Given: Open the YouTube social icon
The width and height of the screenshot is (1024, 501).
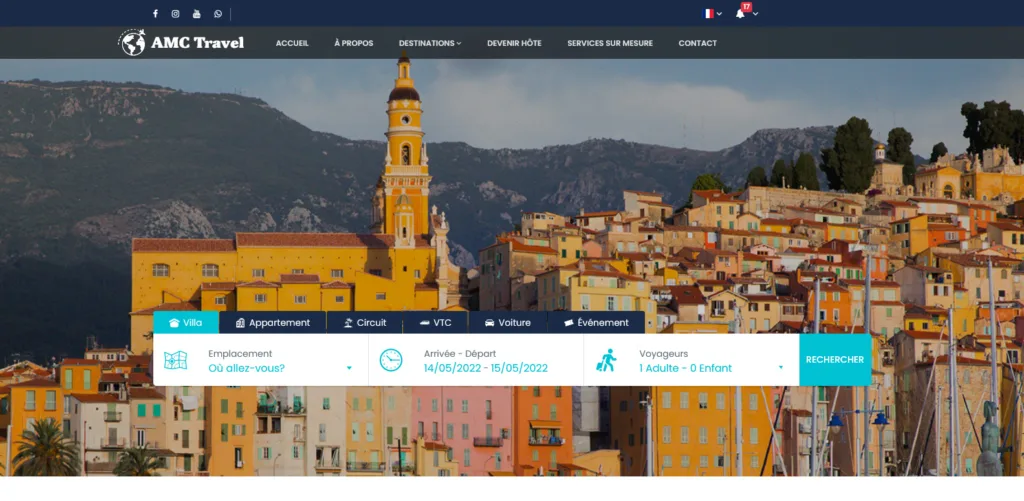Looking at the screenshot, I should tap(197, 14).
